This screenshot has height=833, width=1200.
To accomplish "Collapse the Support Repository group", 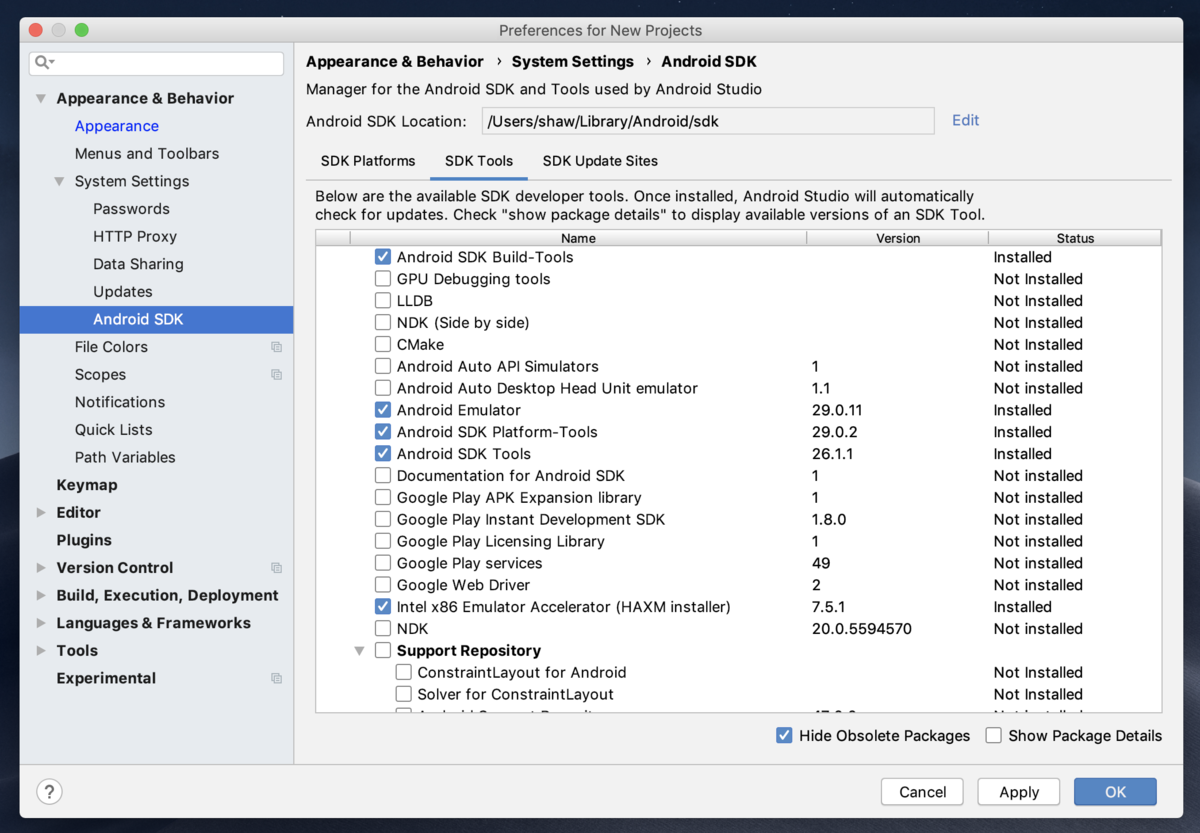I will tap(359, 650).
